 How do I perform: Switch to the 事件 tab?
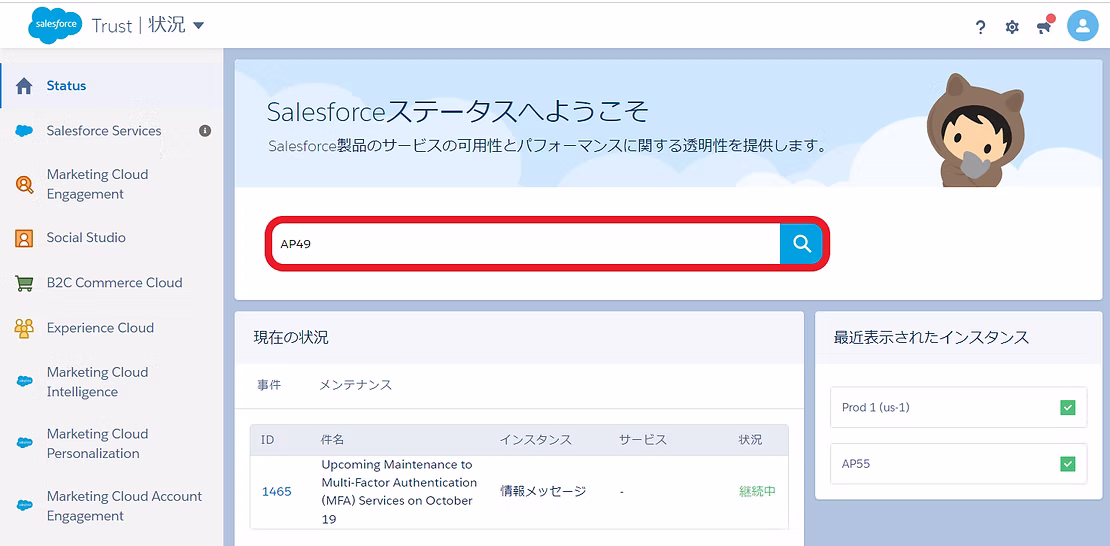coord(269,385)
